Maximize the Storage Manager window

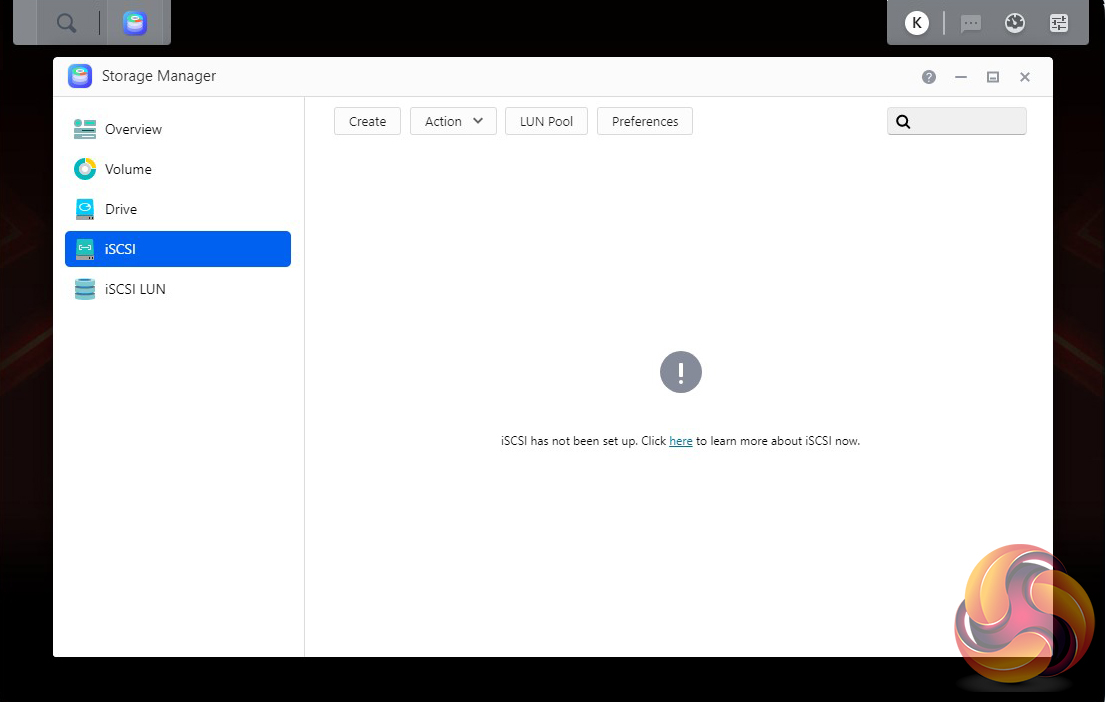pyautogui.click(x=992, y=77)
